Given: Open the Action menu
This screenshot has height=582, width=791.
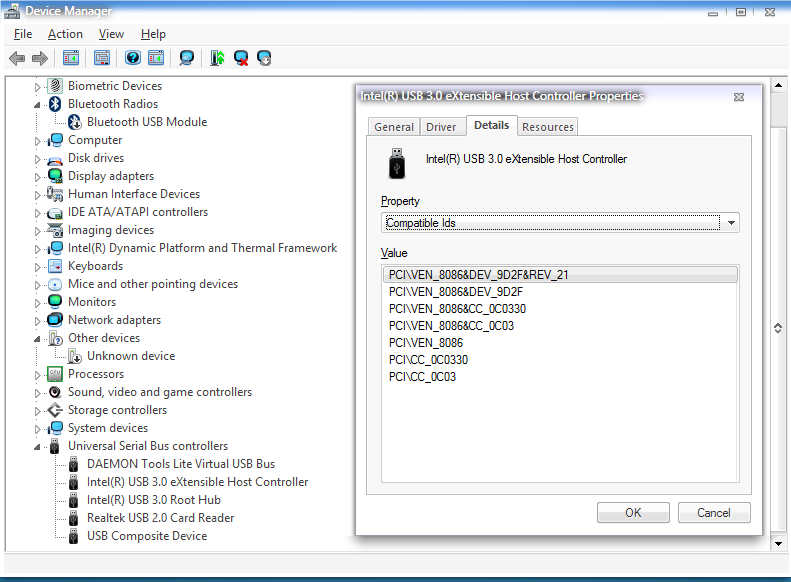Looking at the screenshot, I should pyautogui.click(x=65, y=34).
